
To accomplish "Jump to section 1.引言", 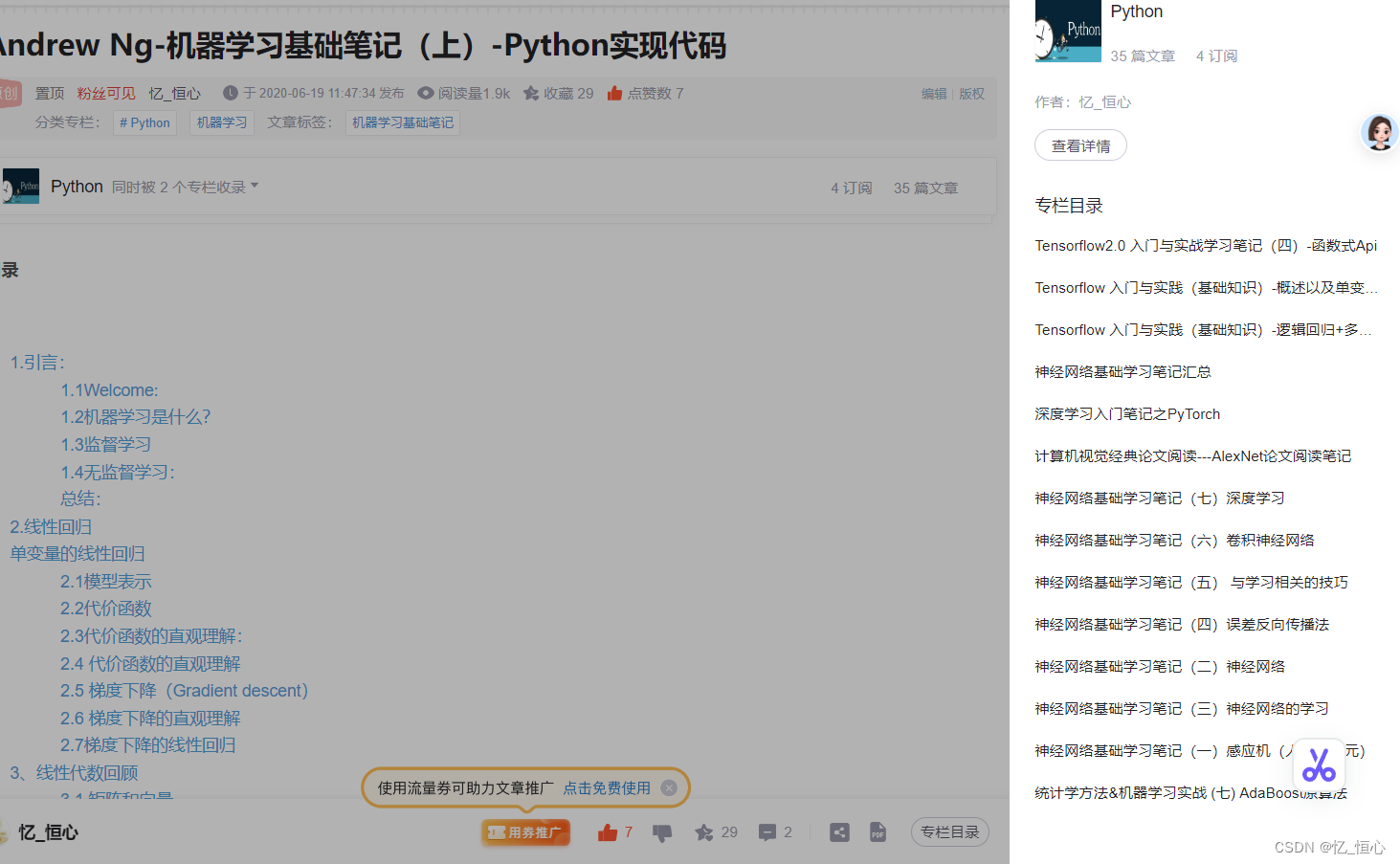I will (37, 363).
